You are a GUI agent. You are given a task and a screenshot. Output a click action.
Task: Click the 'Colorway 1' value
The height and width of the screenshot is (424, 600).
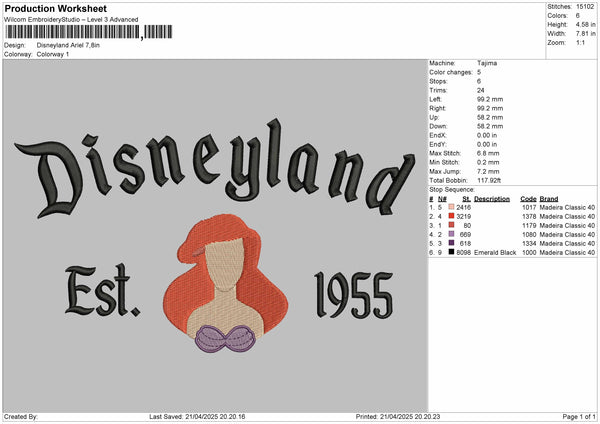coord(53,54)
